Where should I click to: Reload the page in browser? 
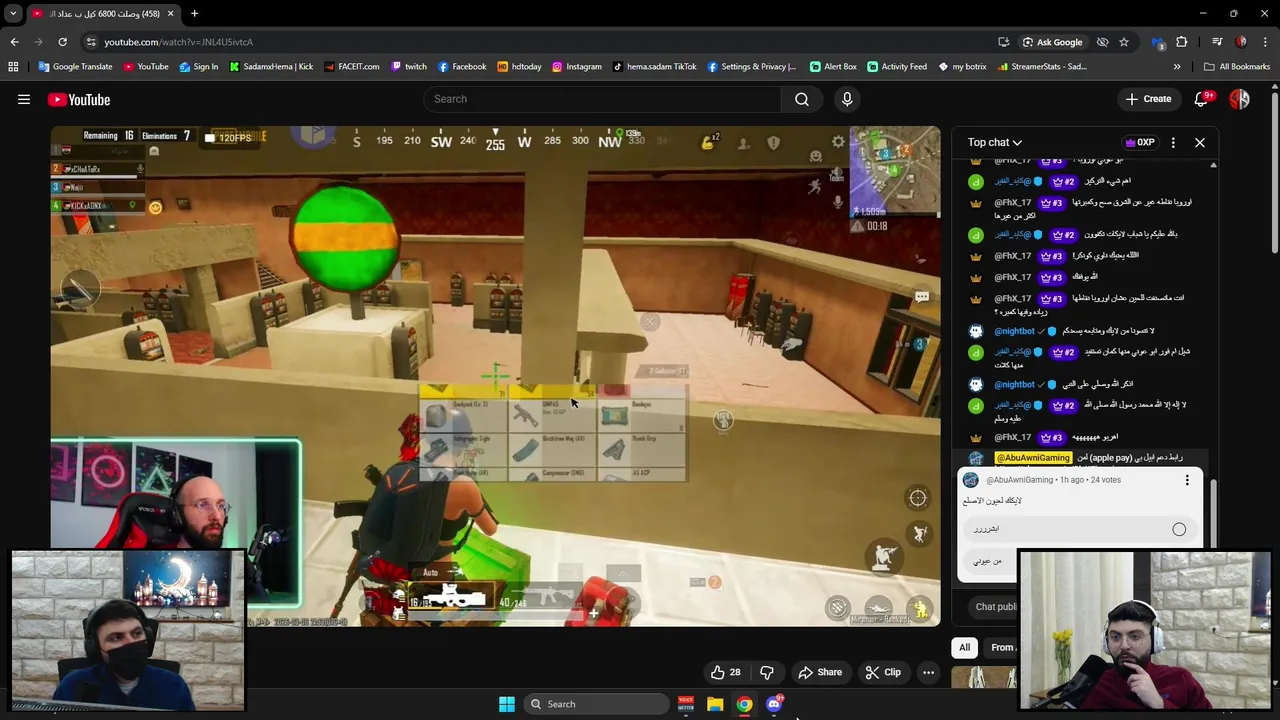62,42
